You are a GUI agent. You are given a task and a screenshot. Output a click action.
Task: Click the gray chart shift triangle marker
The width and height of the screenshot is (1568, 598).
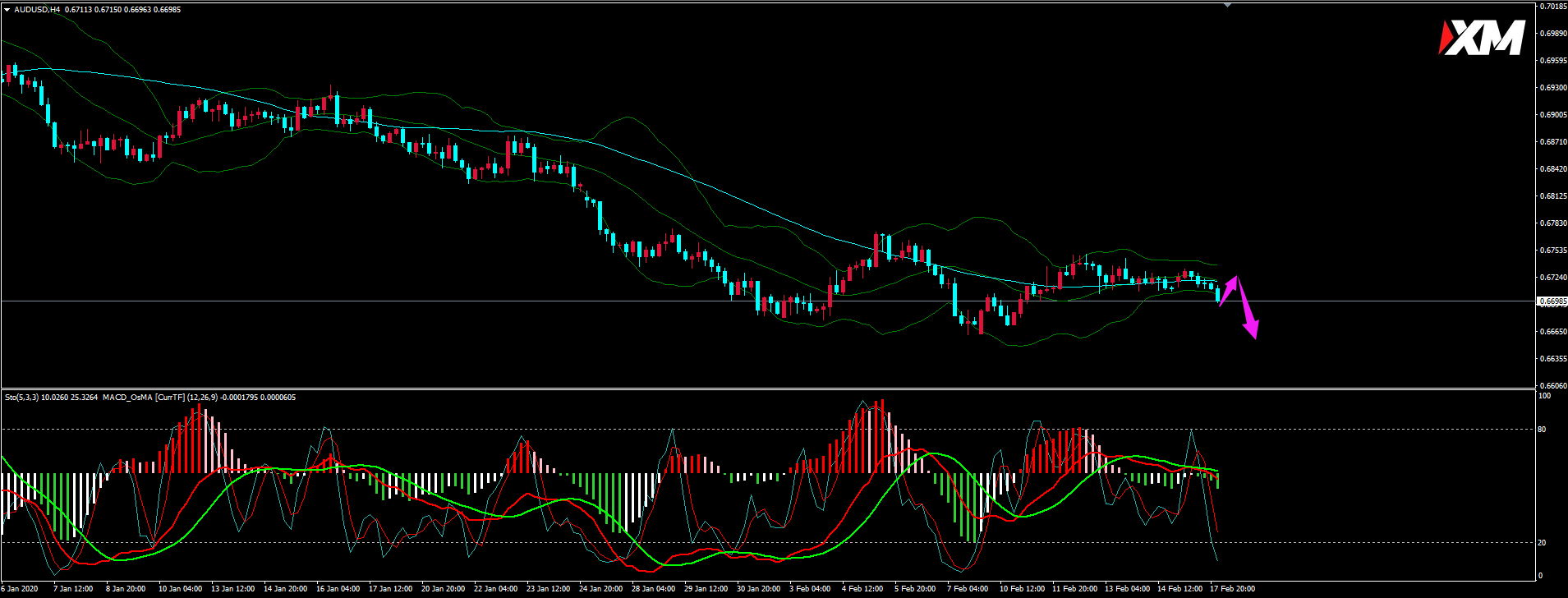coord(1227,5)
